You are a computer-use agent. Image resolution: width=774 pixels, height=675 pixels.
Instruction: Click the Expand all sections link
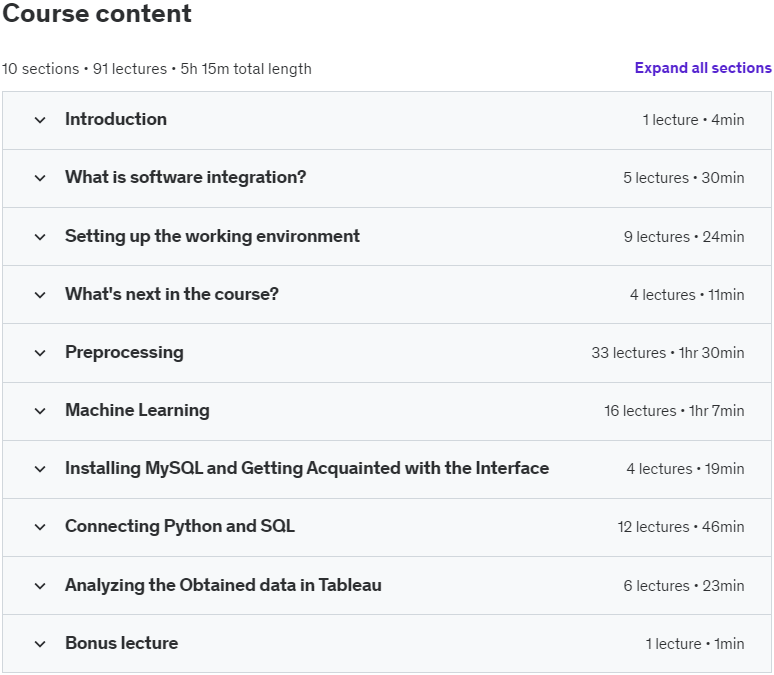703,68
